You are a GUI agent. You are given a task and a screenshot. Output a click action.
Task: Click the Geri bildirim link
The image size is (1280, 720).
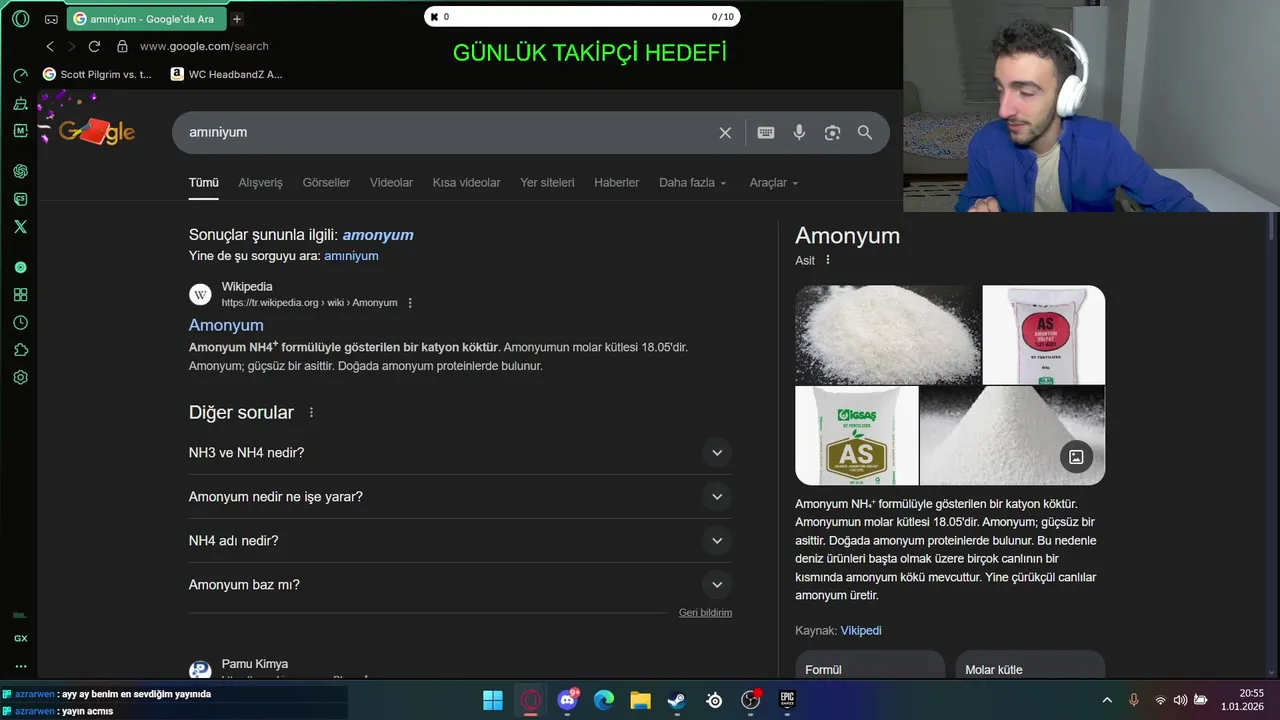705,613
